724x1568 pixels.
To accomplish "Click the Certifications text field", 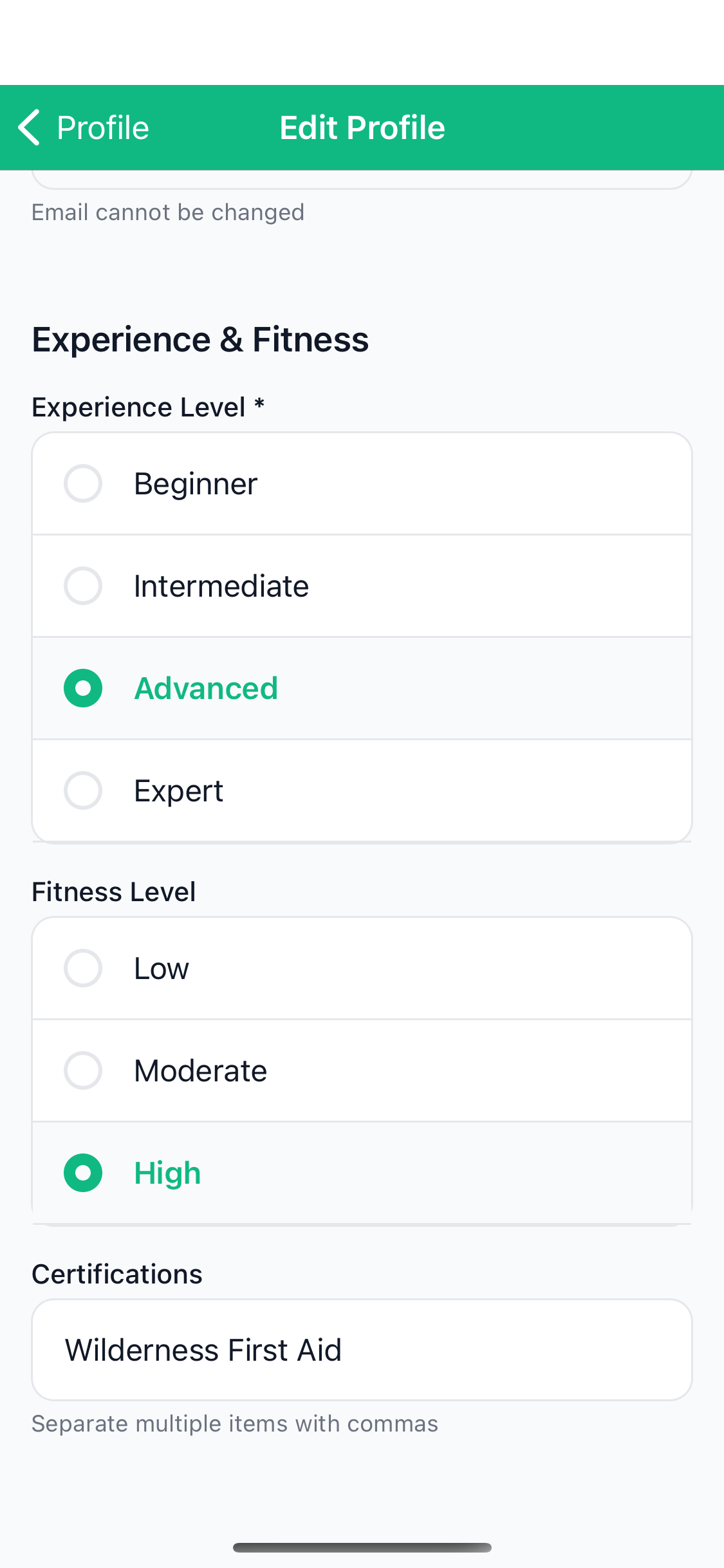I will click(362, 1350).
